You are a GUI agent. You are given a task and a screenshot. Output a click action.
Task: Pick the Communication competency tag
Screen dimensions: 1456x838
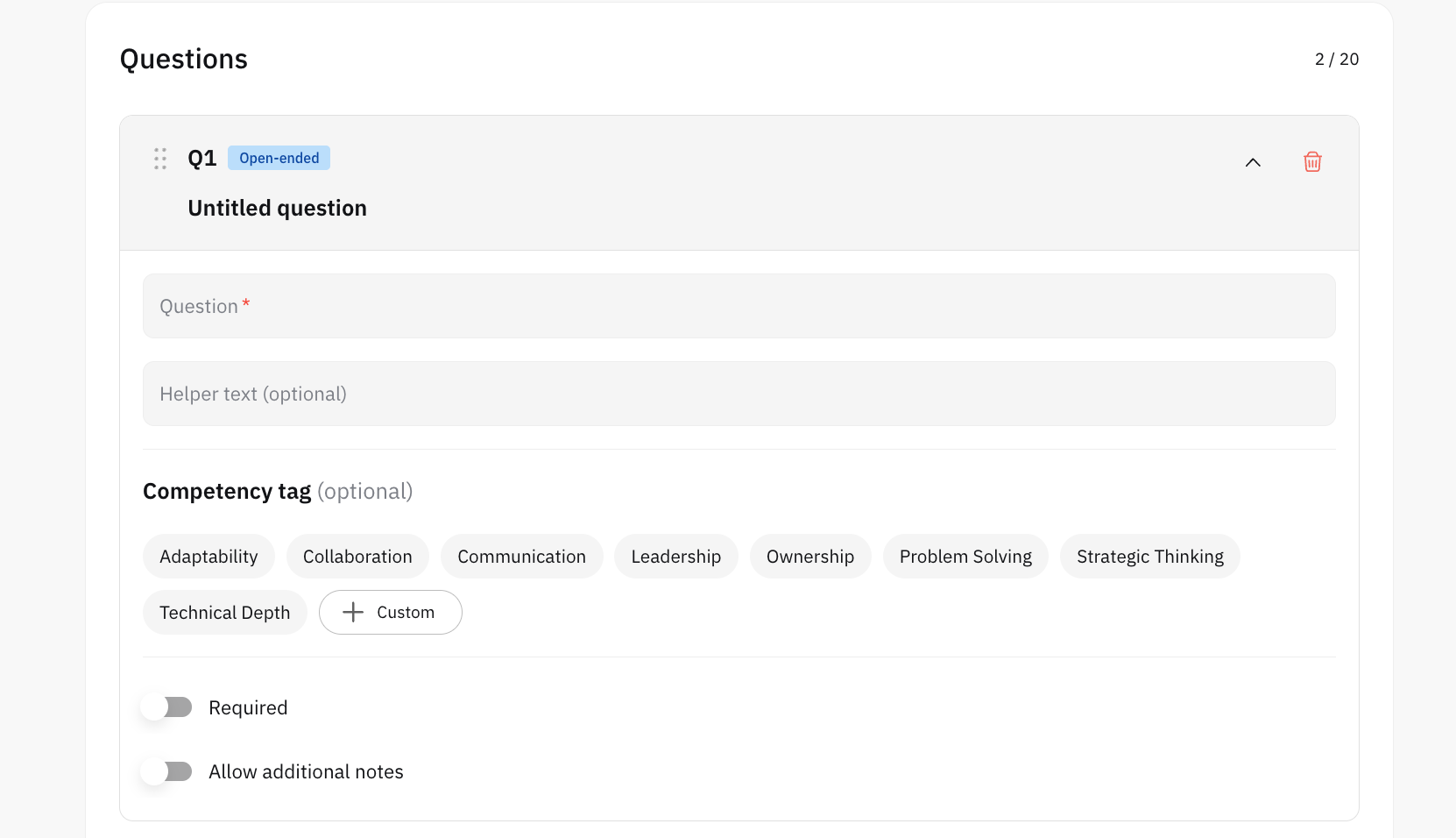point(521,557)
